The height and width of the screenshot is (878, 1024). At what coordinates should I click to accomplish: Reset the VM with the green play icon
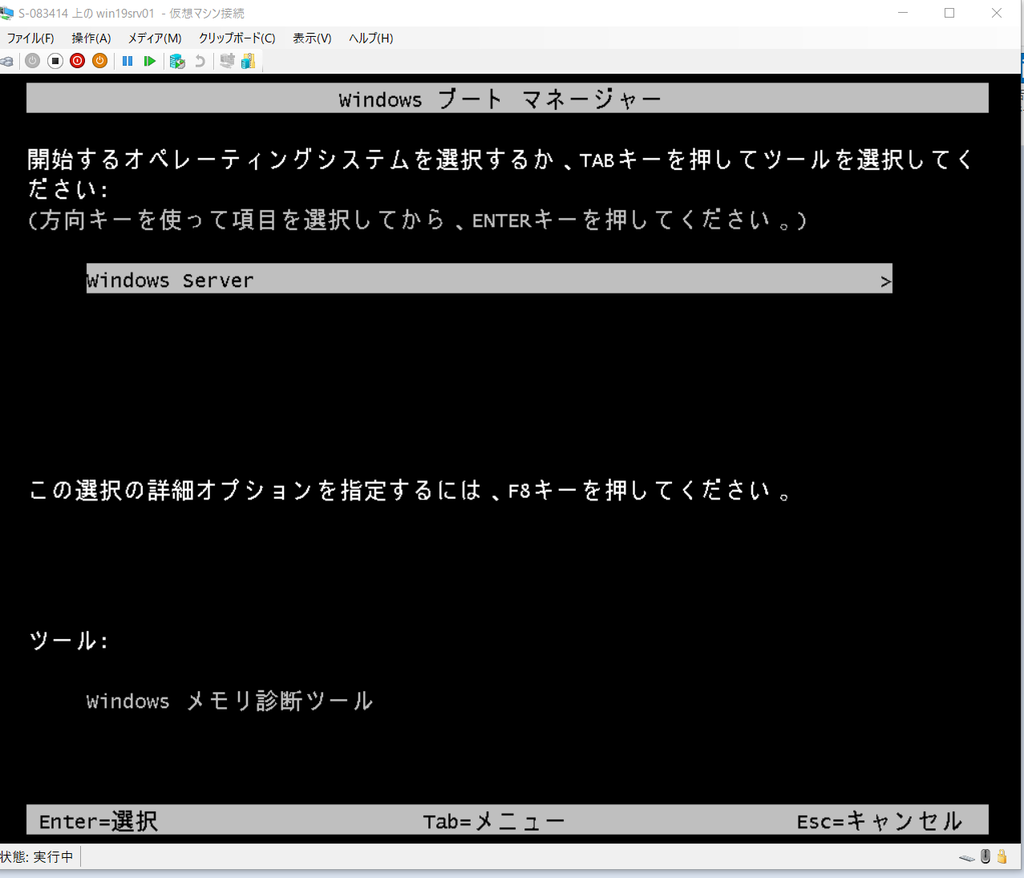coord(150,61)
